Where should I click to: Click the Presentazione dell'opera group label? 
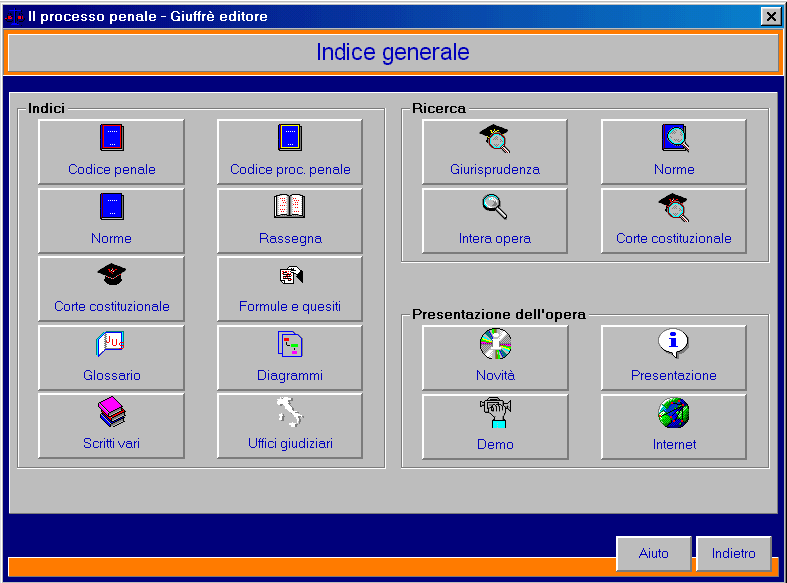coord(499,314)
